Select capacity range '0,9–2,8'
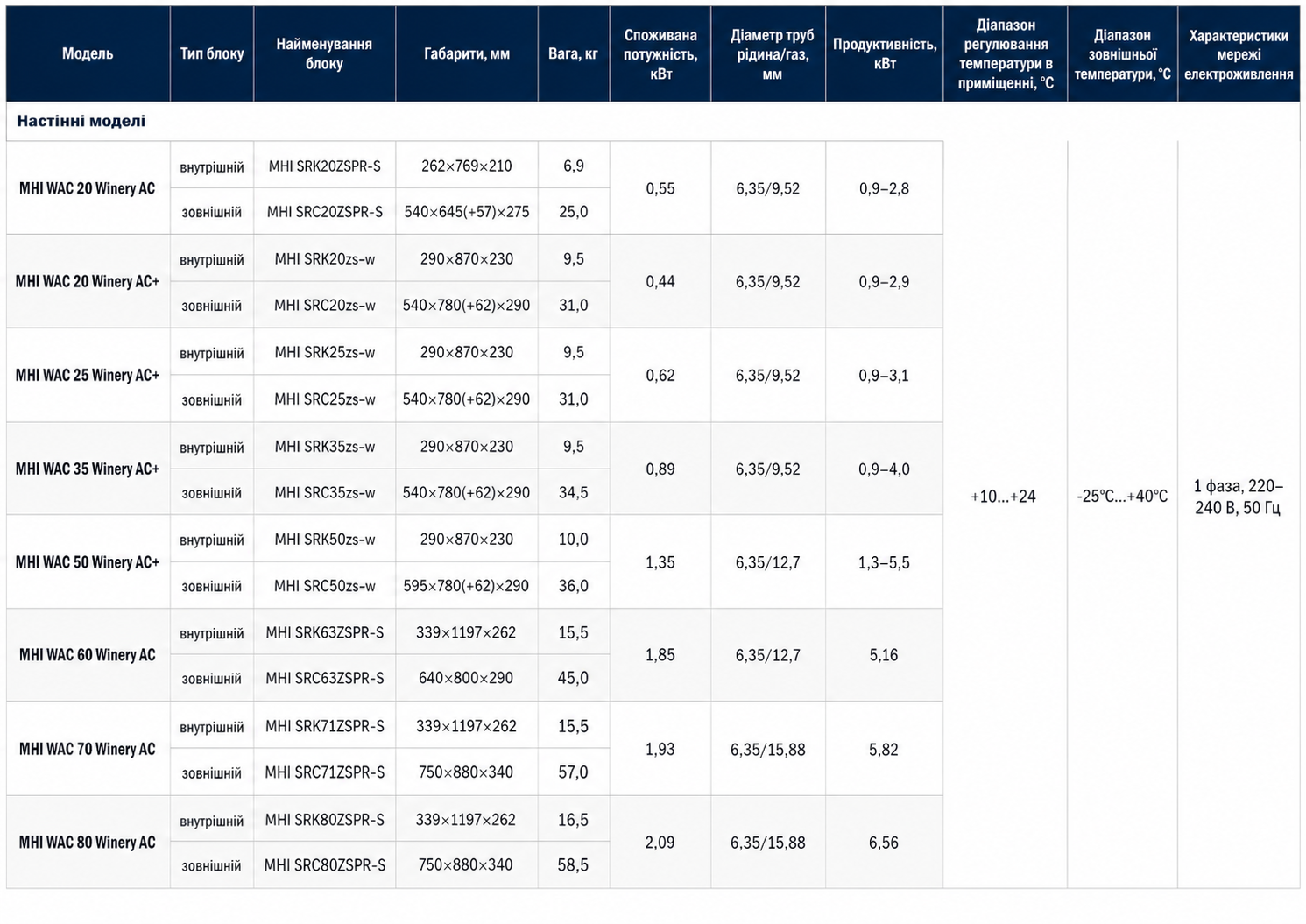Screen dimensions: 1306x924 click(x=884, y=188)
